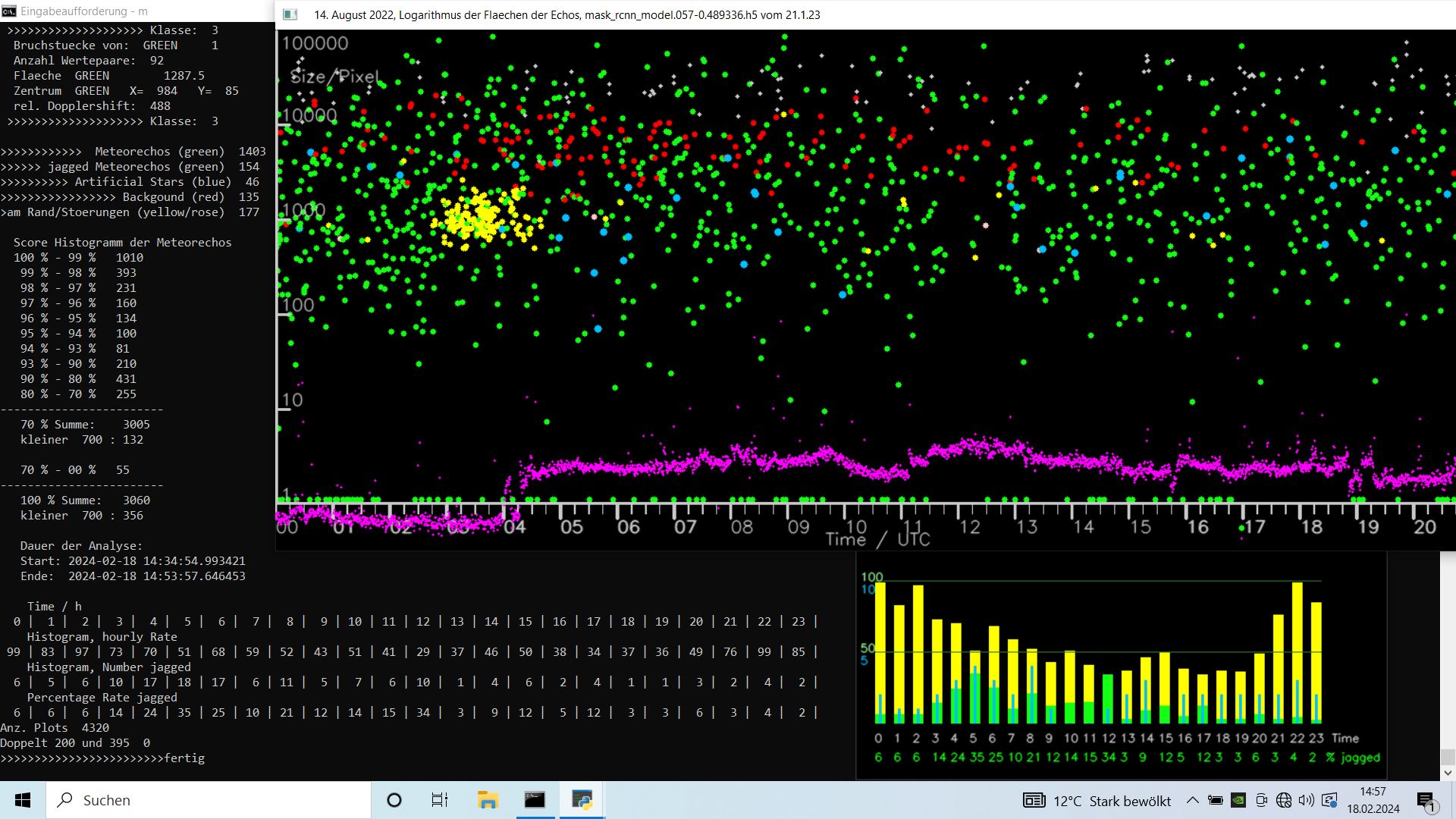Open Task View in the taskbar
The height and width of the screenshot is (819, 1456).
pos(440,800)
